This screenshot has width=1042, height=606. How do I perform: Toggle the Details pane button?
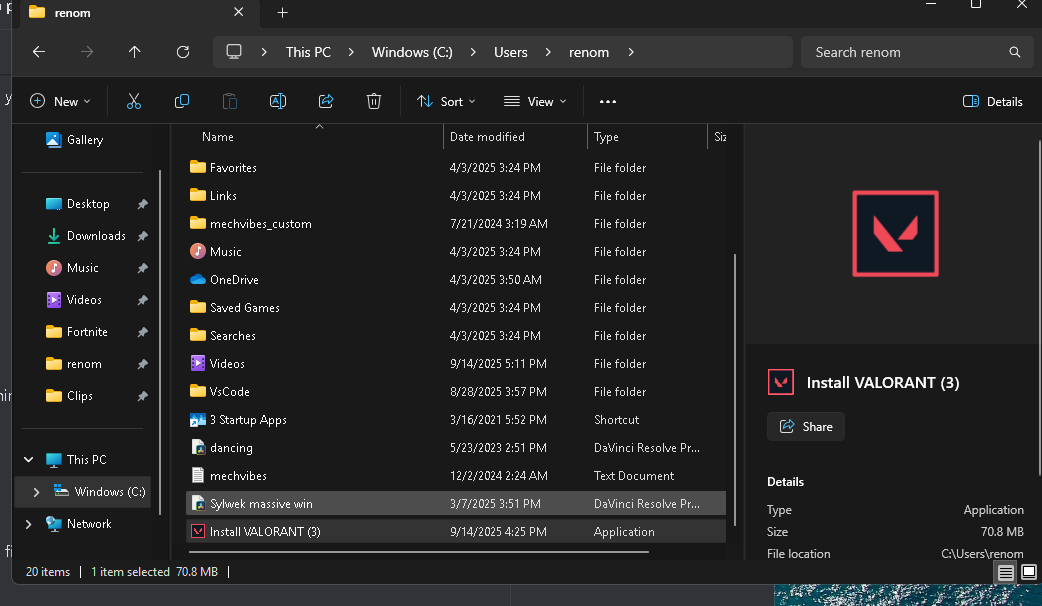pos(993,102)
